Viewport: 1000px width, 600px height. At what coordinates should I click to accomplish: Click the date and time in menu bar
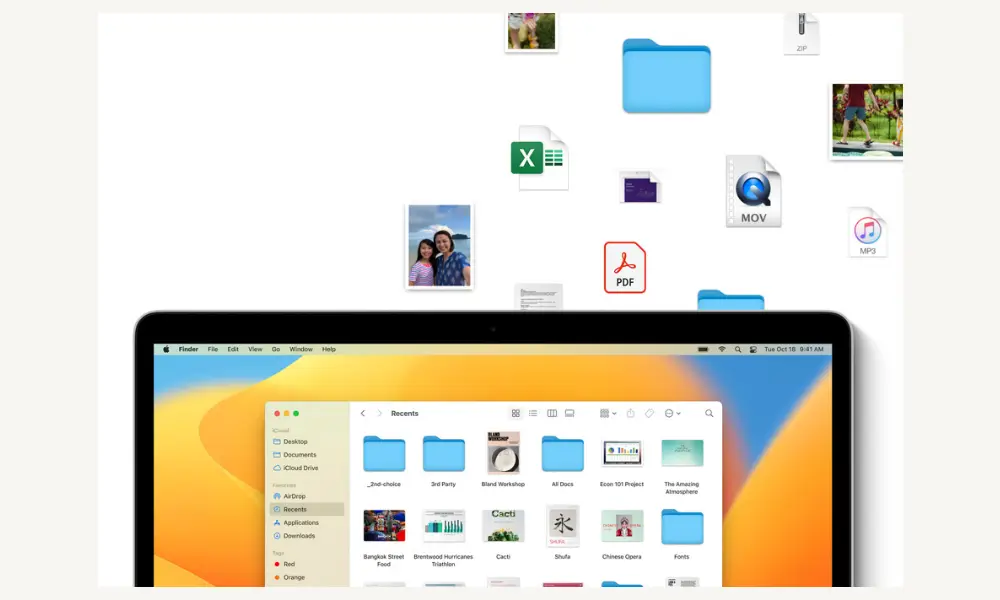[x=794, y=349]
